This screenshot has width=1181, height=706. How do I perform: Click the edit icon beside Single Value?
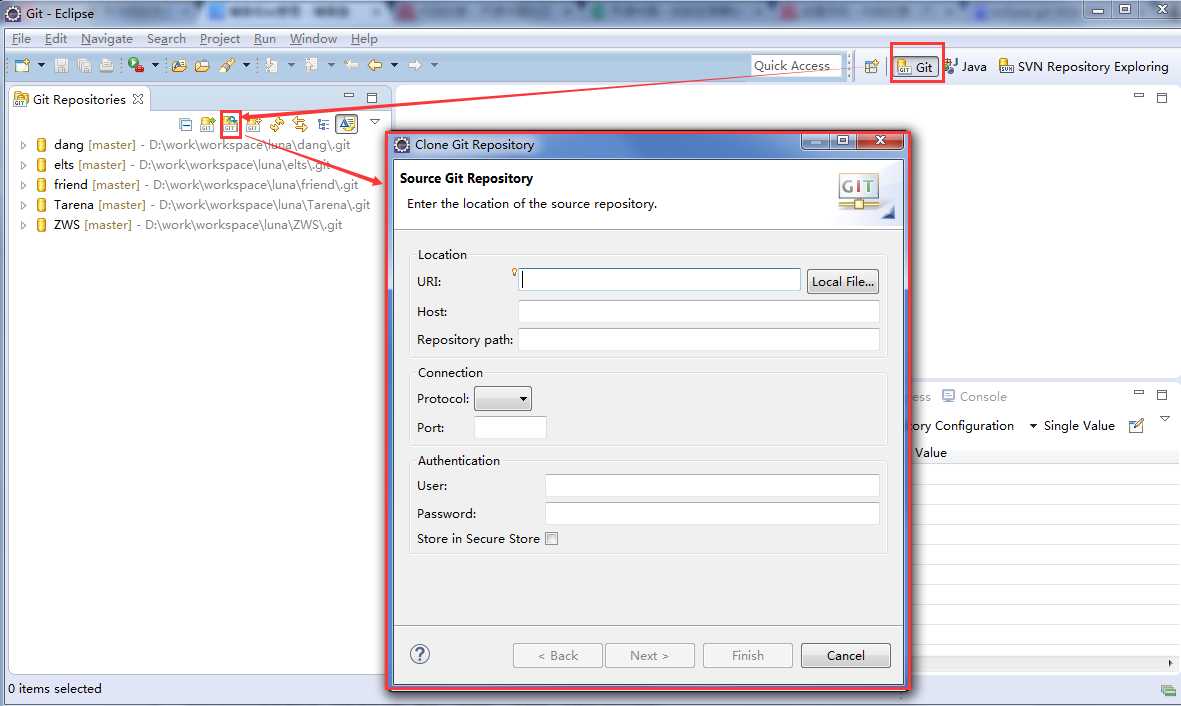click(1137, 426)
